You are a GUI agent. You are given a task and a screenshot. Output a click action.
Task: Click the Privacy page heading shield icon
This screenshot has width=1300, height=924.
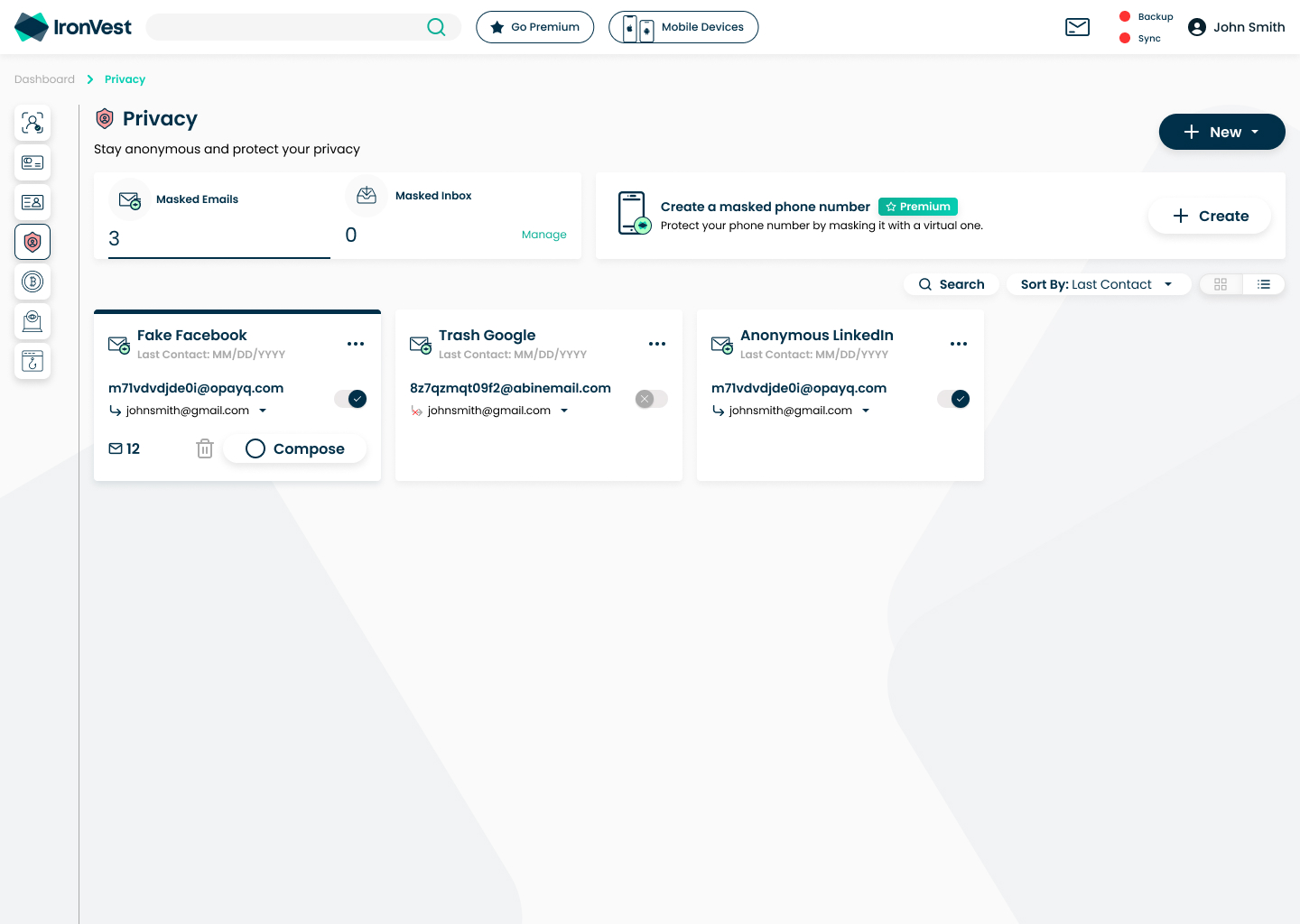105,118
